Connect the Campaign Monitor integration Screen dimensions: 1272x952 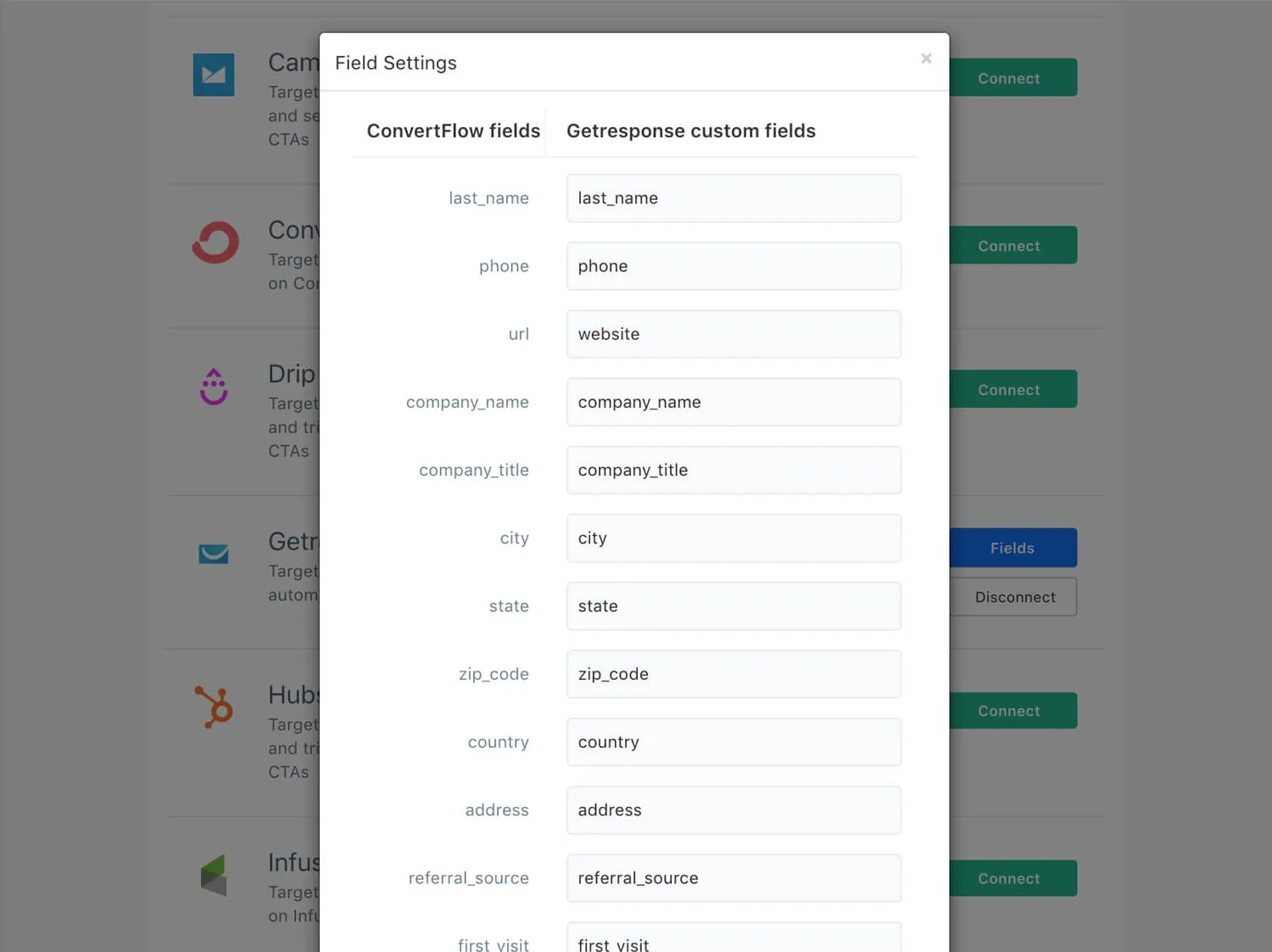[x=1013, y=78]
